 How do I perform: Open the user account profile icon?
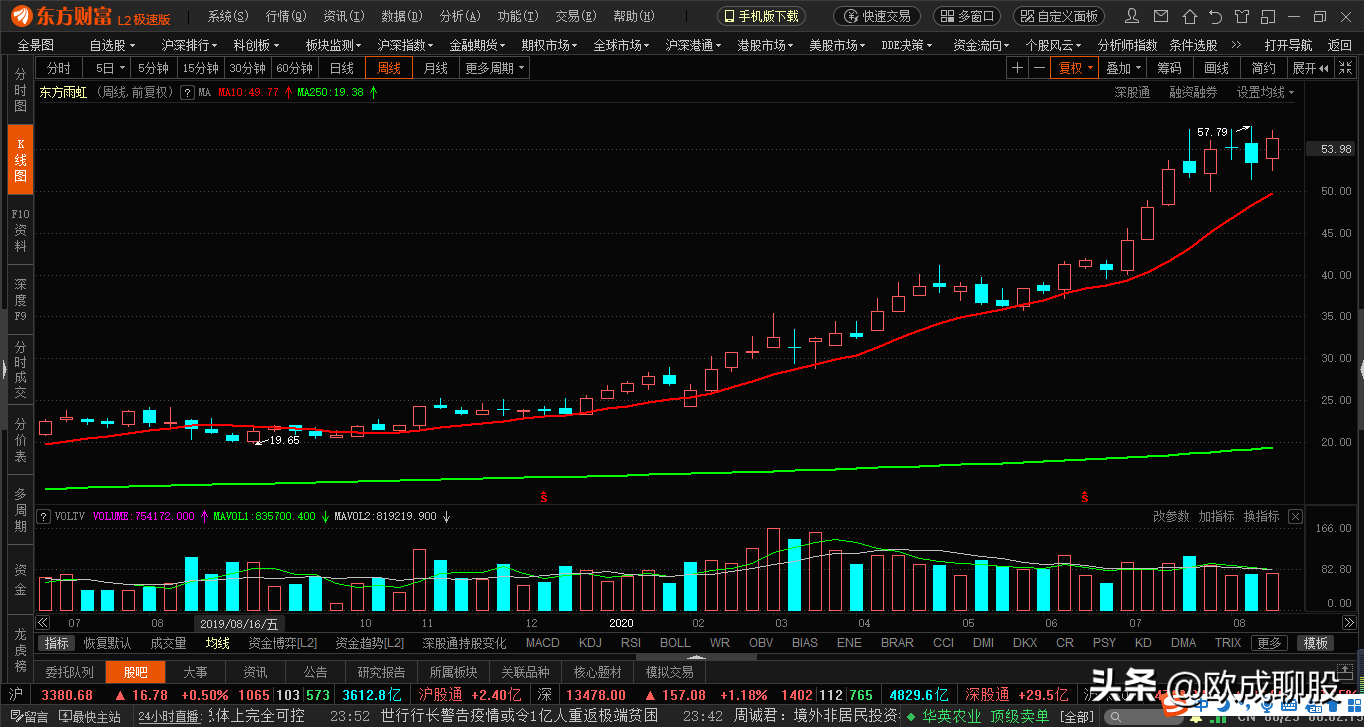(1132, 16)
